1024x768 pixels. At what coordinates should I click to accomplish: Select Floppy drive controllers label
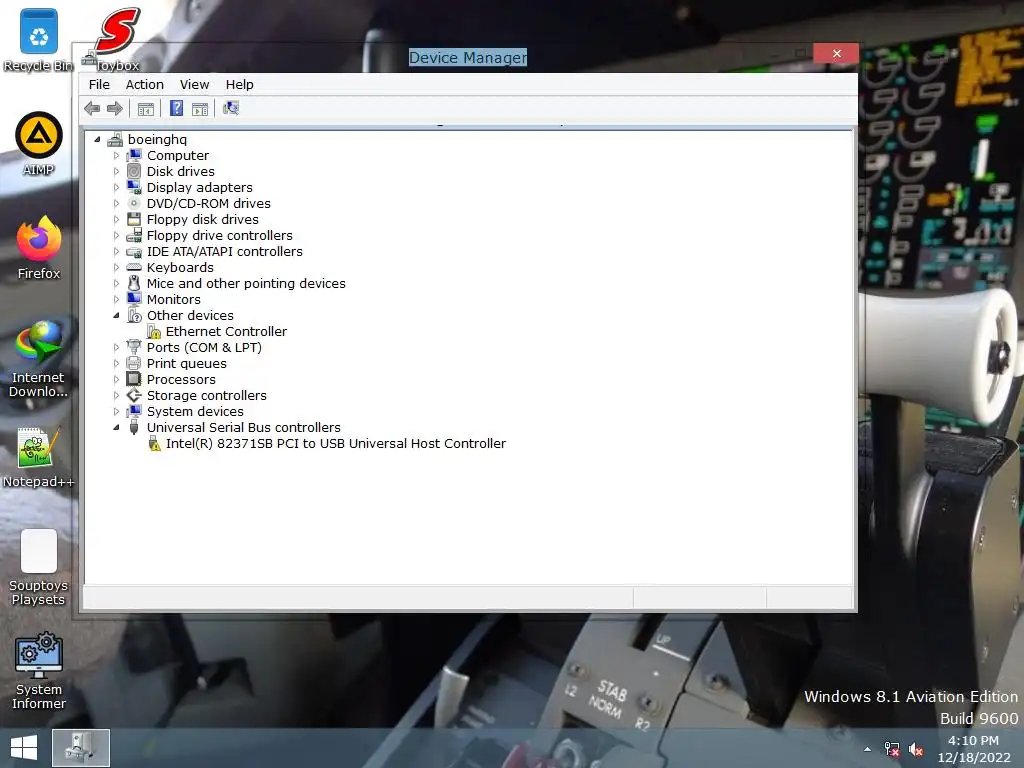click(x=219, y=235)
